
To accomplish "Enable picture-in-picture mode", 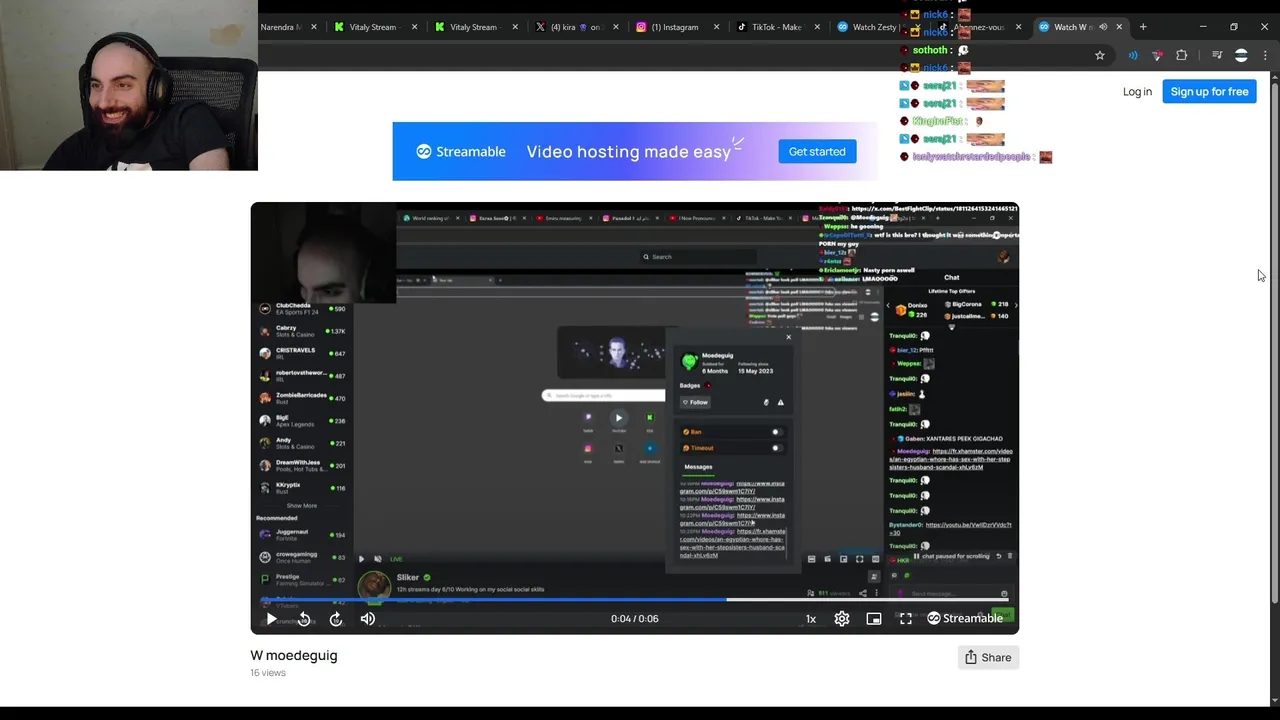I will click(874, 619).
